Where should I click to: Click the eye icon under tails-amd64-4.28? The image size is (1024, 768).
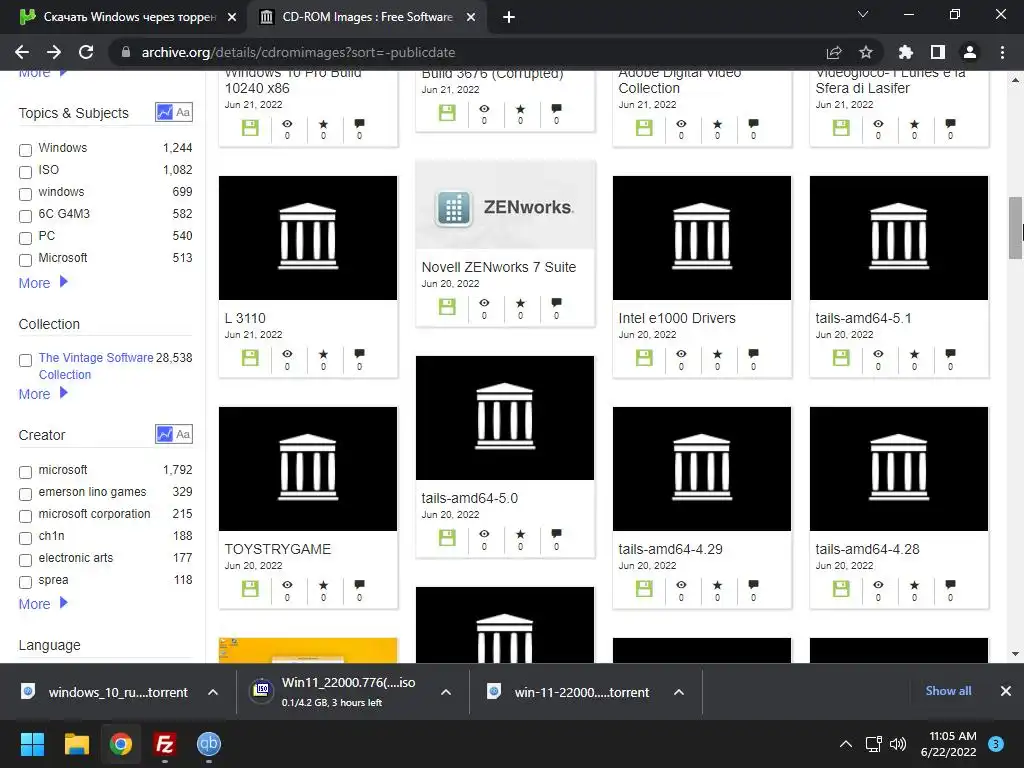[x=878, y=584]
